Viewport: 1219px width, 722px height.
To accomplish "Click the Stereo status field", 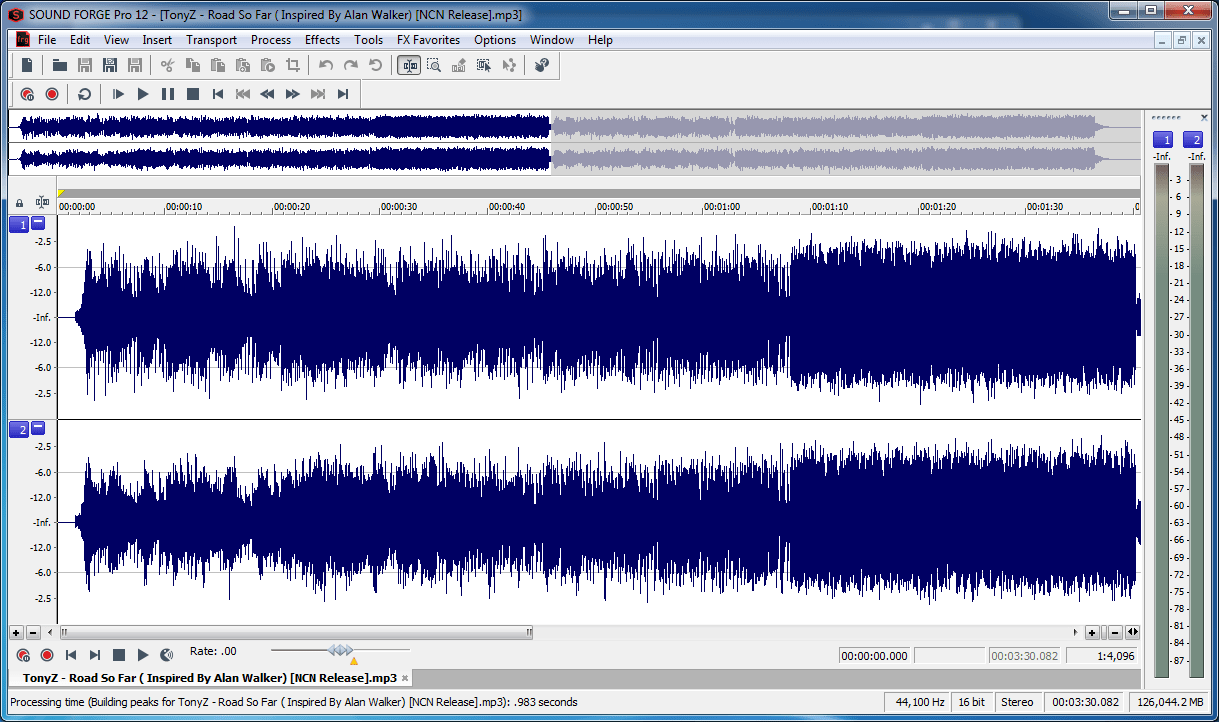I will pyautogui.click(x=1018, y=702).
